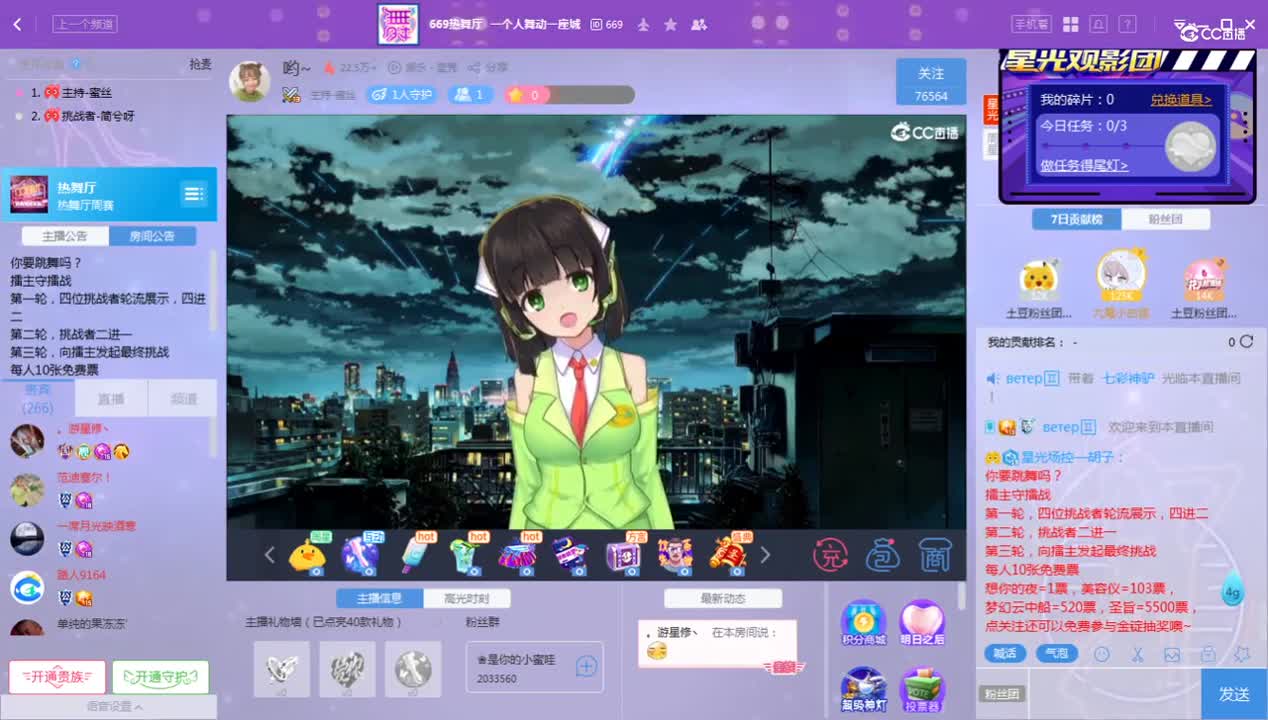
Task: Switch to 直播 tab in left panel
Action: click(111, 398)
